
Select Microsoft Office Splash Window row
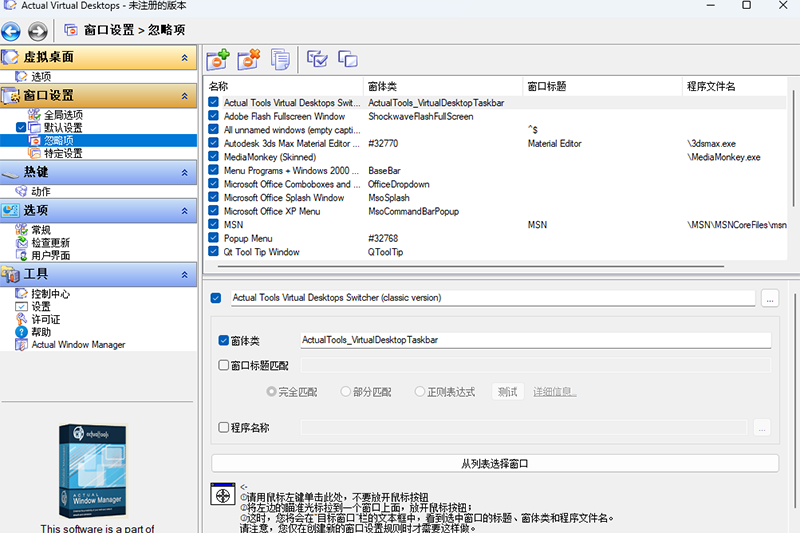pyautogui.click(x=497, y=197)
